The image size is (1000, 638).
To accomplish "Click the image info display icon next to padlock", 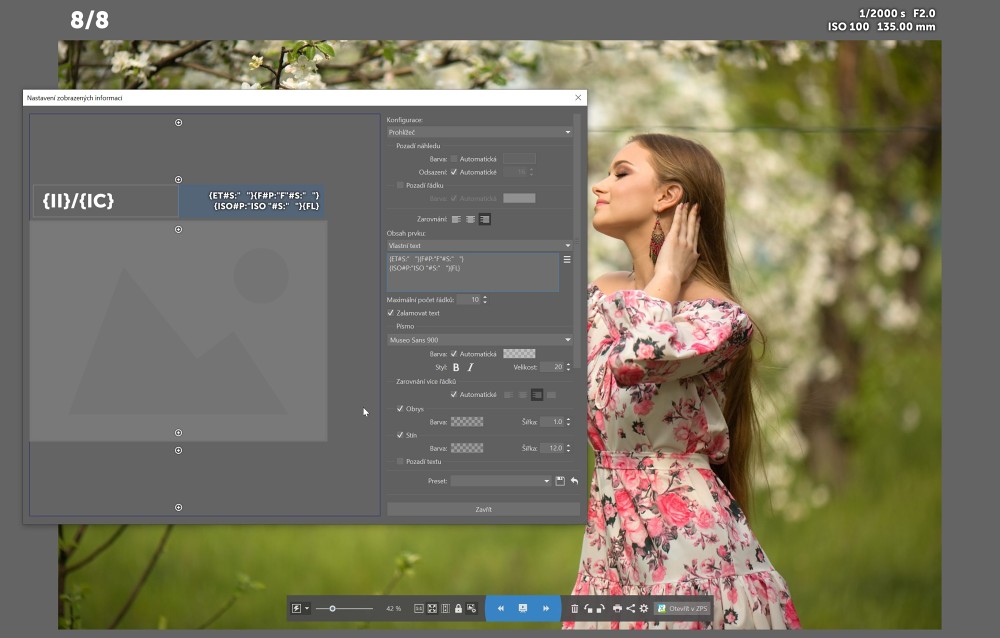I will (x=471, y=609).
